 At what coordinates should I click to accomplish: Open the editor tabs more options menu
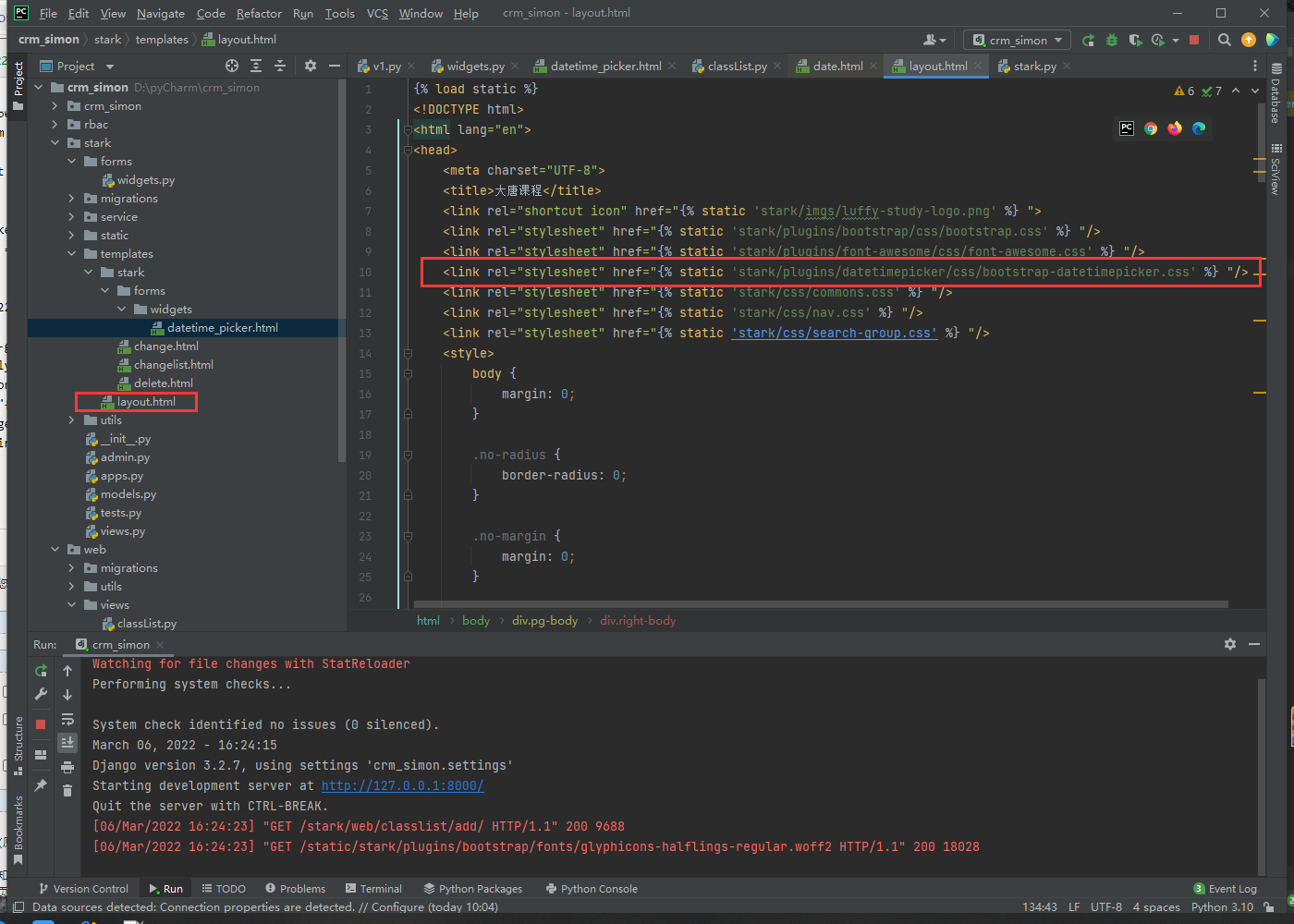(1254, 66)
